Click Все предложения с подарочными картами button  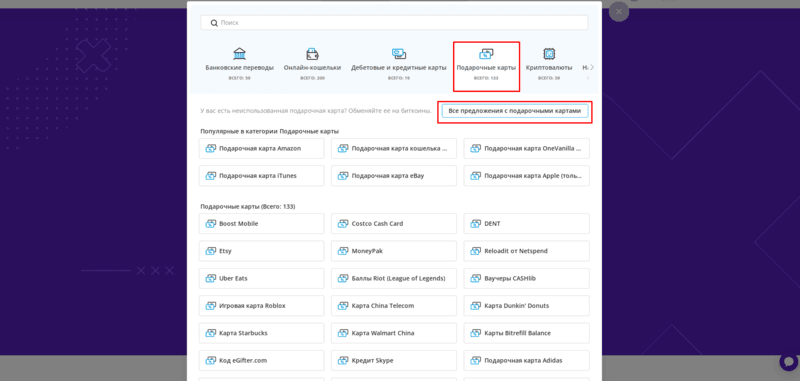[x=515, y=111]
